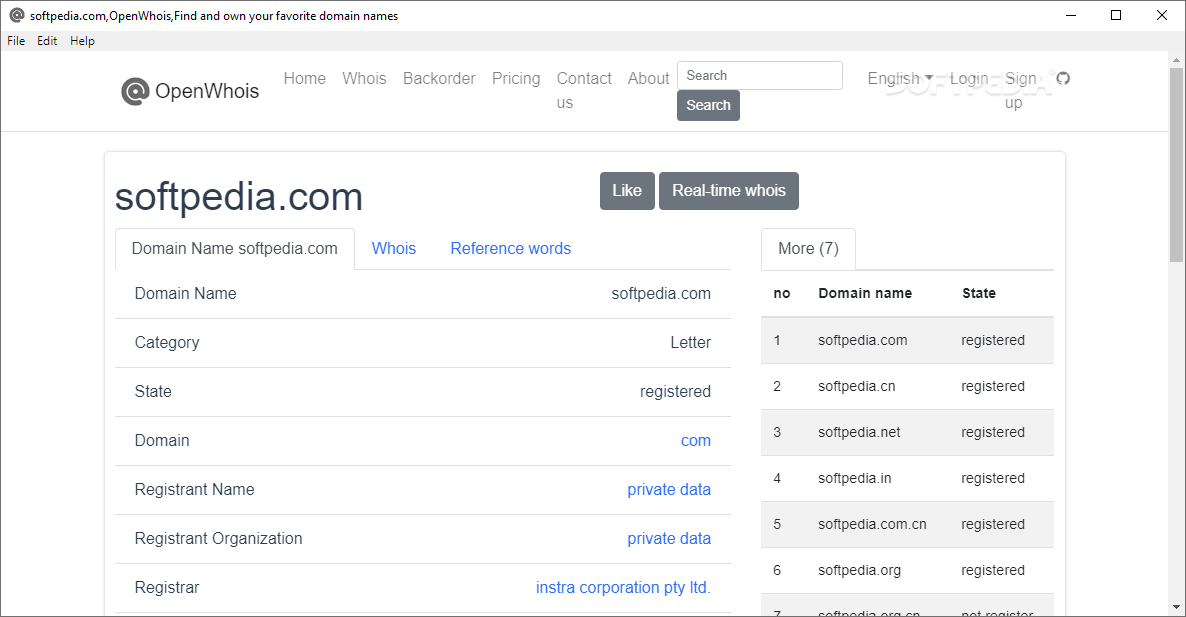Click the scrollbar down arrow

[1176, 607]
